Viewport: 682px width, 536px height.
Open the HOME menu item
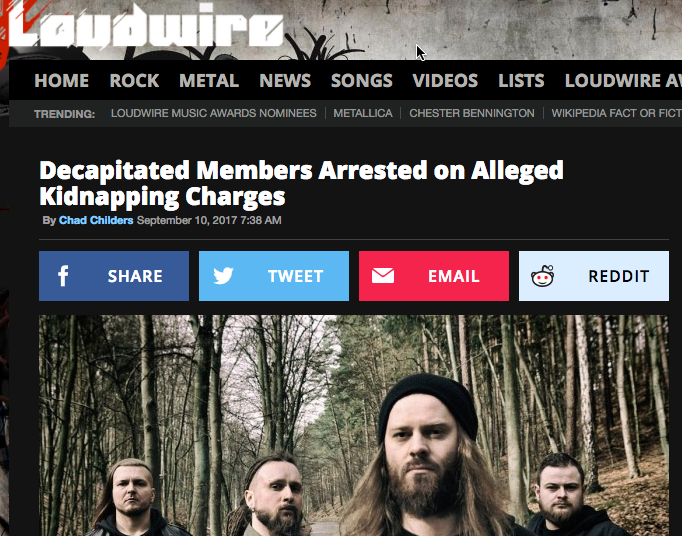62,80
